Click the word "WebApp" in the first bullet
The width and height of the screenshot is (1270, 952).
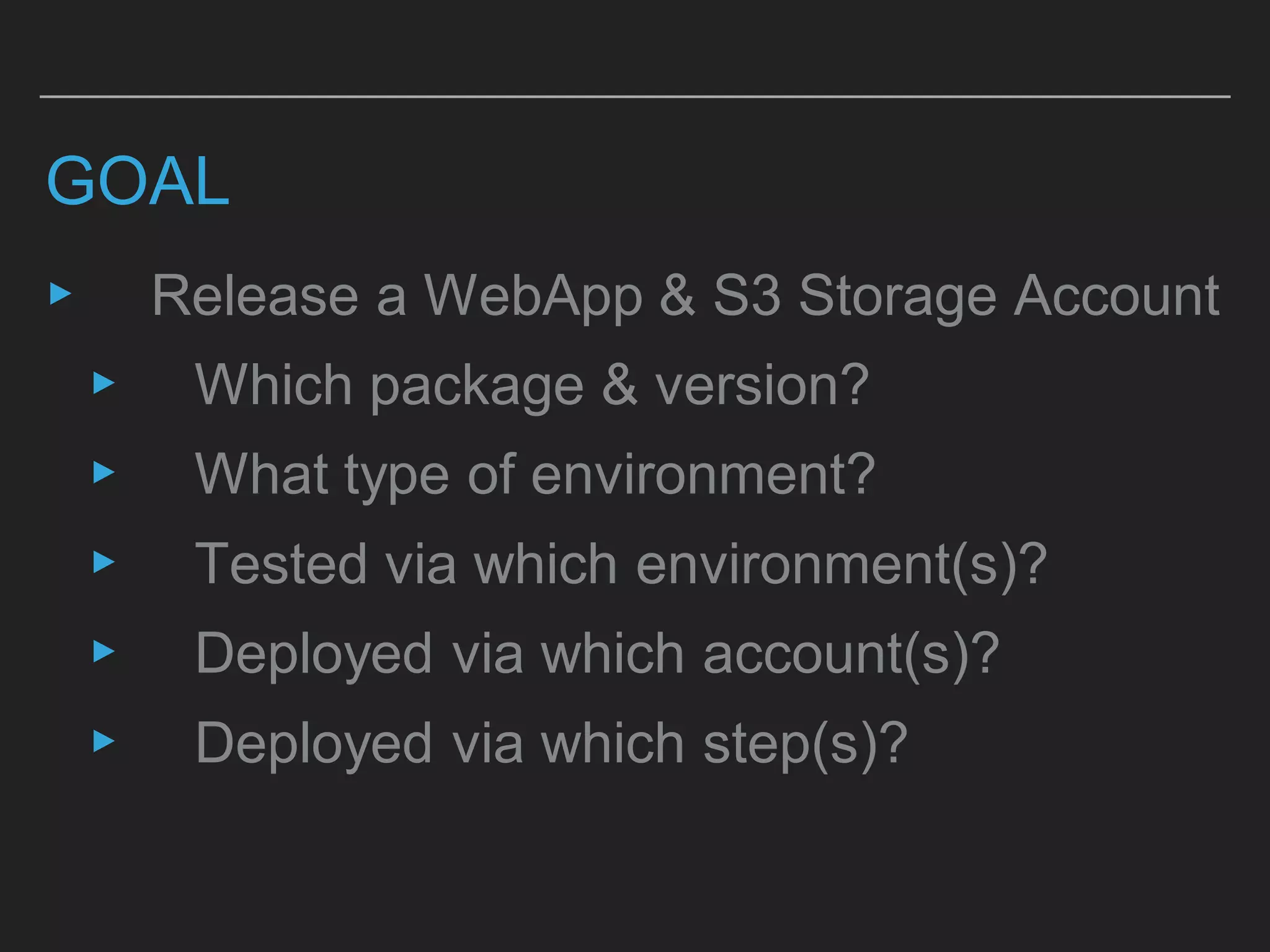[x=533, y=296]
